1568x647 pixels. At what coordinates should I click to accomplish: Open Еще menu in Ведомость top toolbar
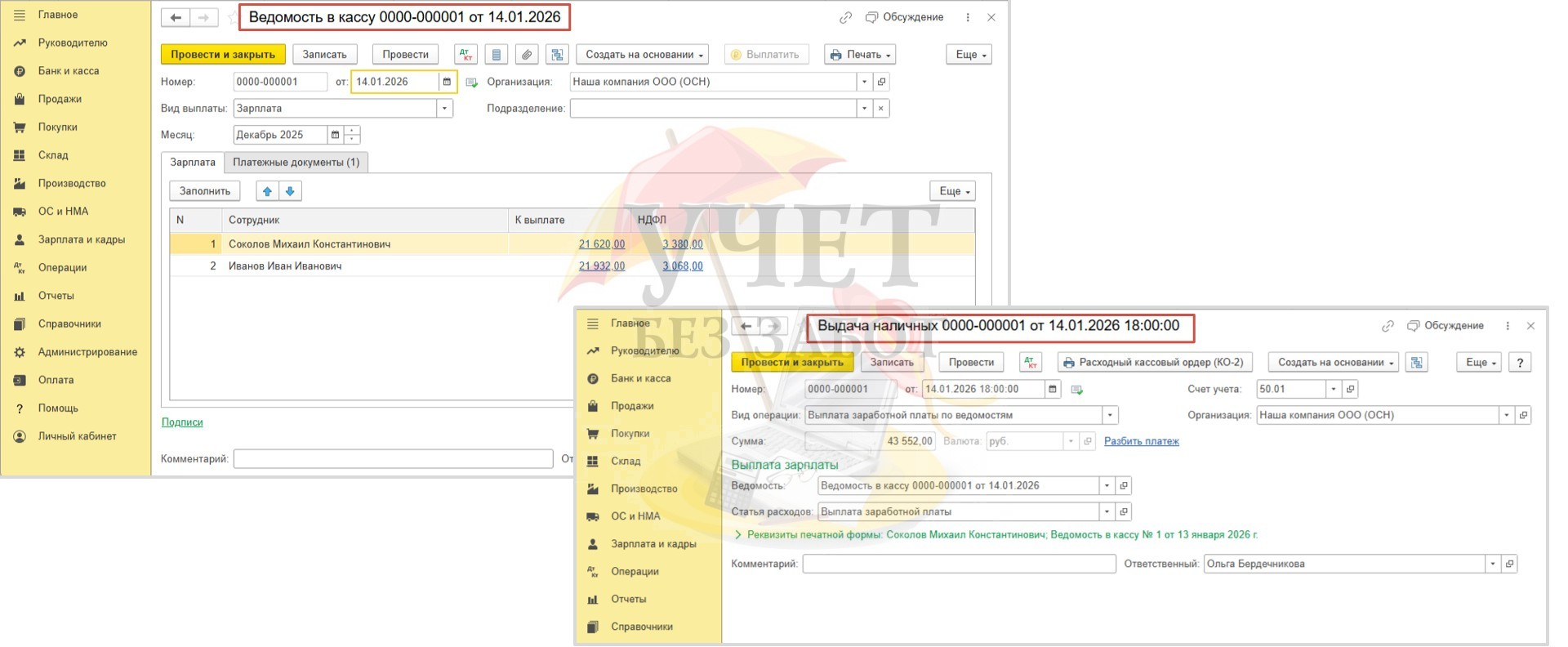coord(969,55)
